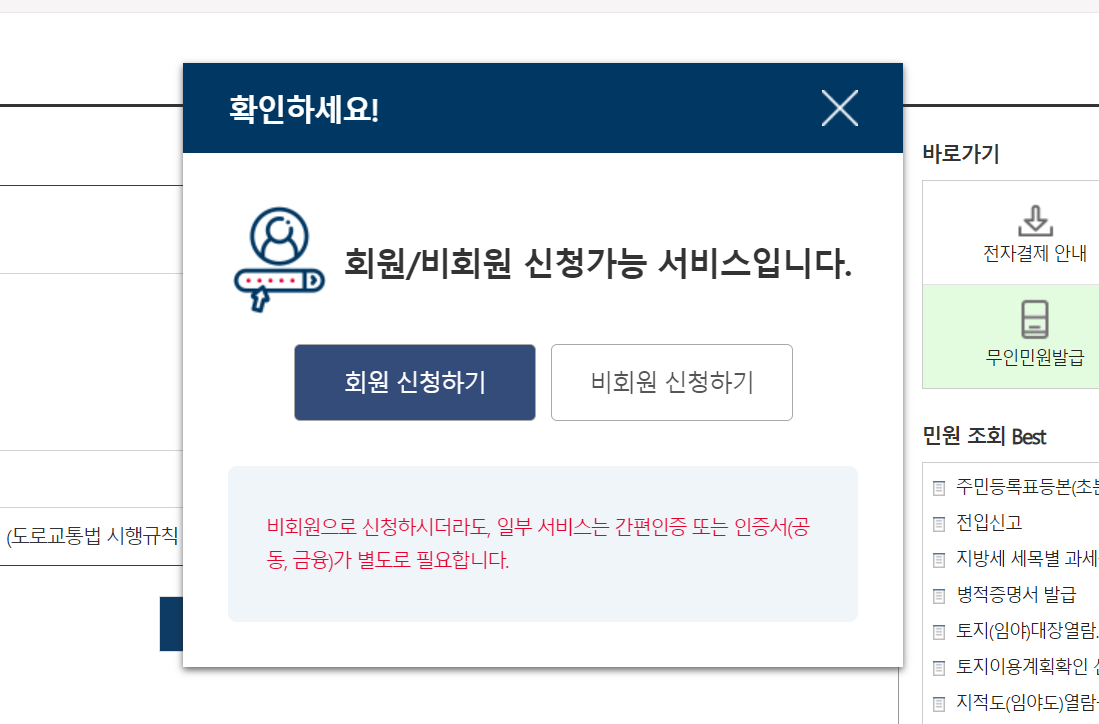The width and height of the screenshot is (1099, 724).
Task: Open the 병적증명서 발급 link
Action: pos(1016,594)
